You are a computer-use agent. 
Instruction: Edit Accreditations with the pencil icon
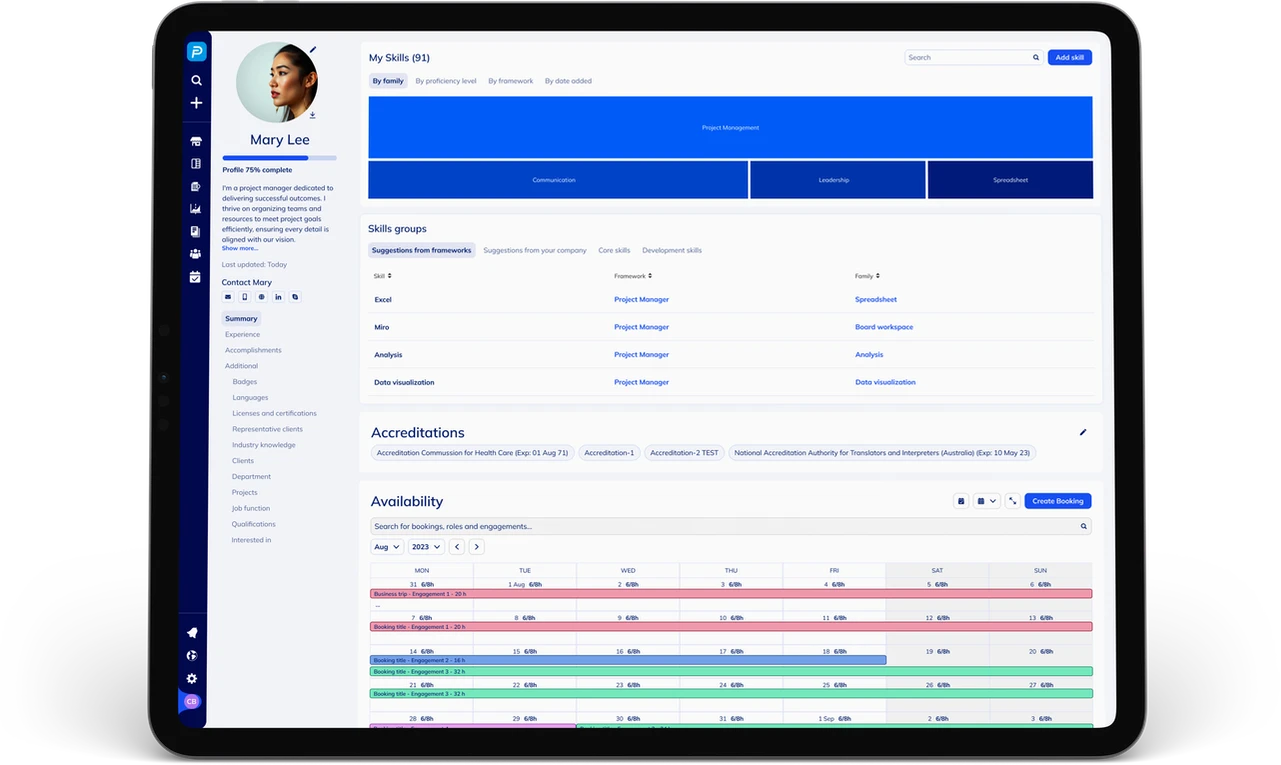coord(1083,433)
